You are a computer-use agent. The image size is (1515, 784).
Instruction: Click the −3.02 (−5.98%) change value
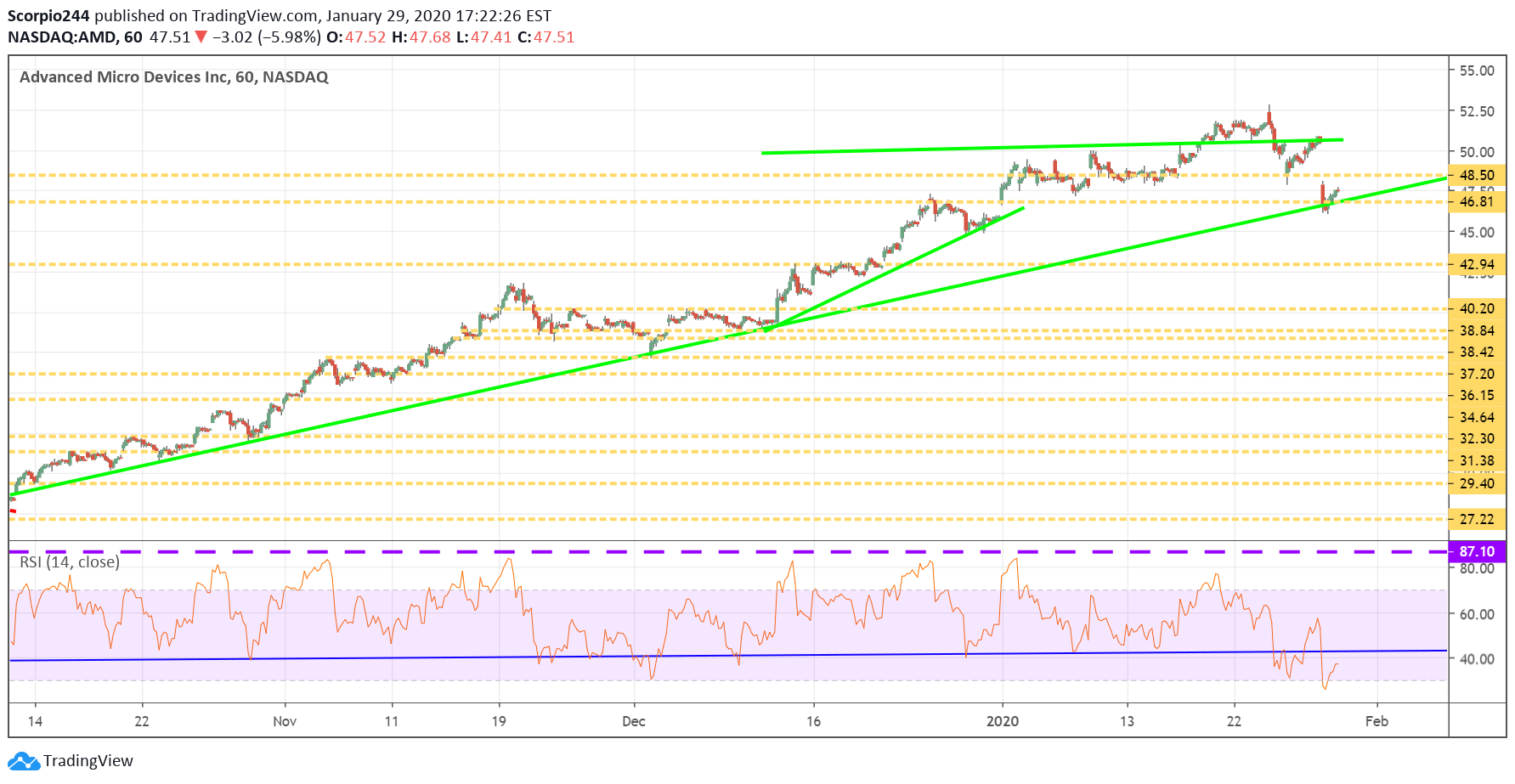point(267,37)
